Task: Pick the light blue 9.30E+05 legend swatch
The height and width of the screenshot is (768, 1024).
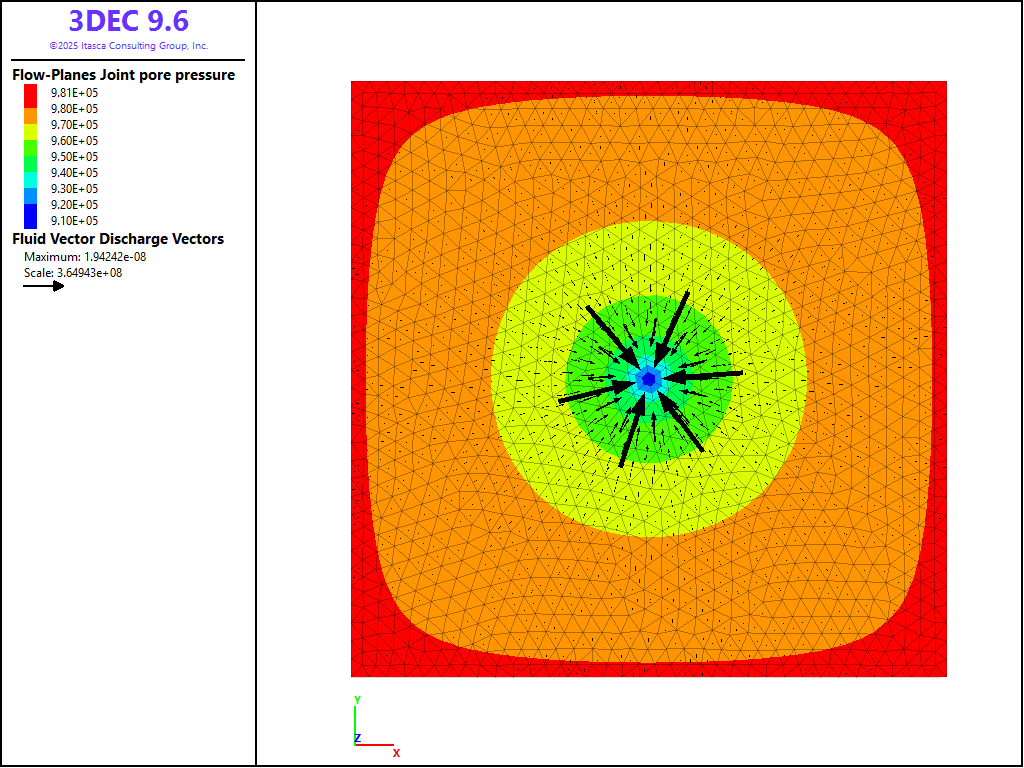Action: [x=30, y=189]
